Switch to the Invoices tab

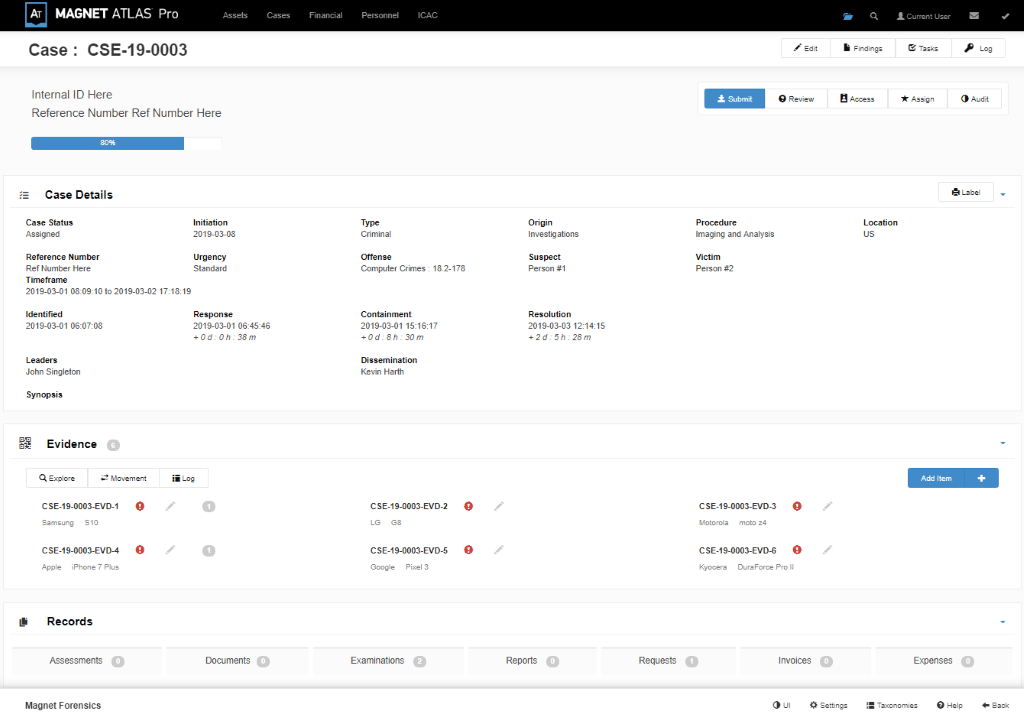805,661
